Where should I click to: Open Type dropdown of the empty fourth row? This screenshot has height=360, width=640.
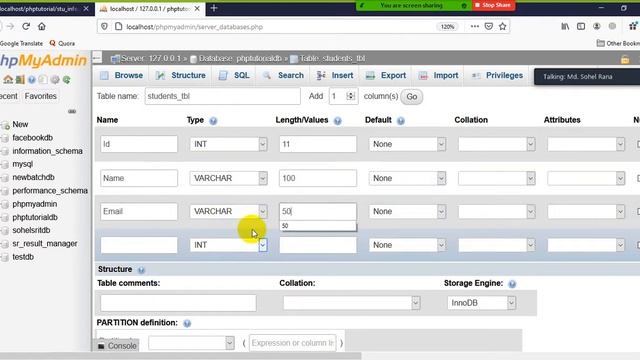(x=228, y=245)
